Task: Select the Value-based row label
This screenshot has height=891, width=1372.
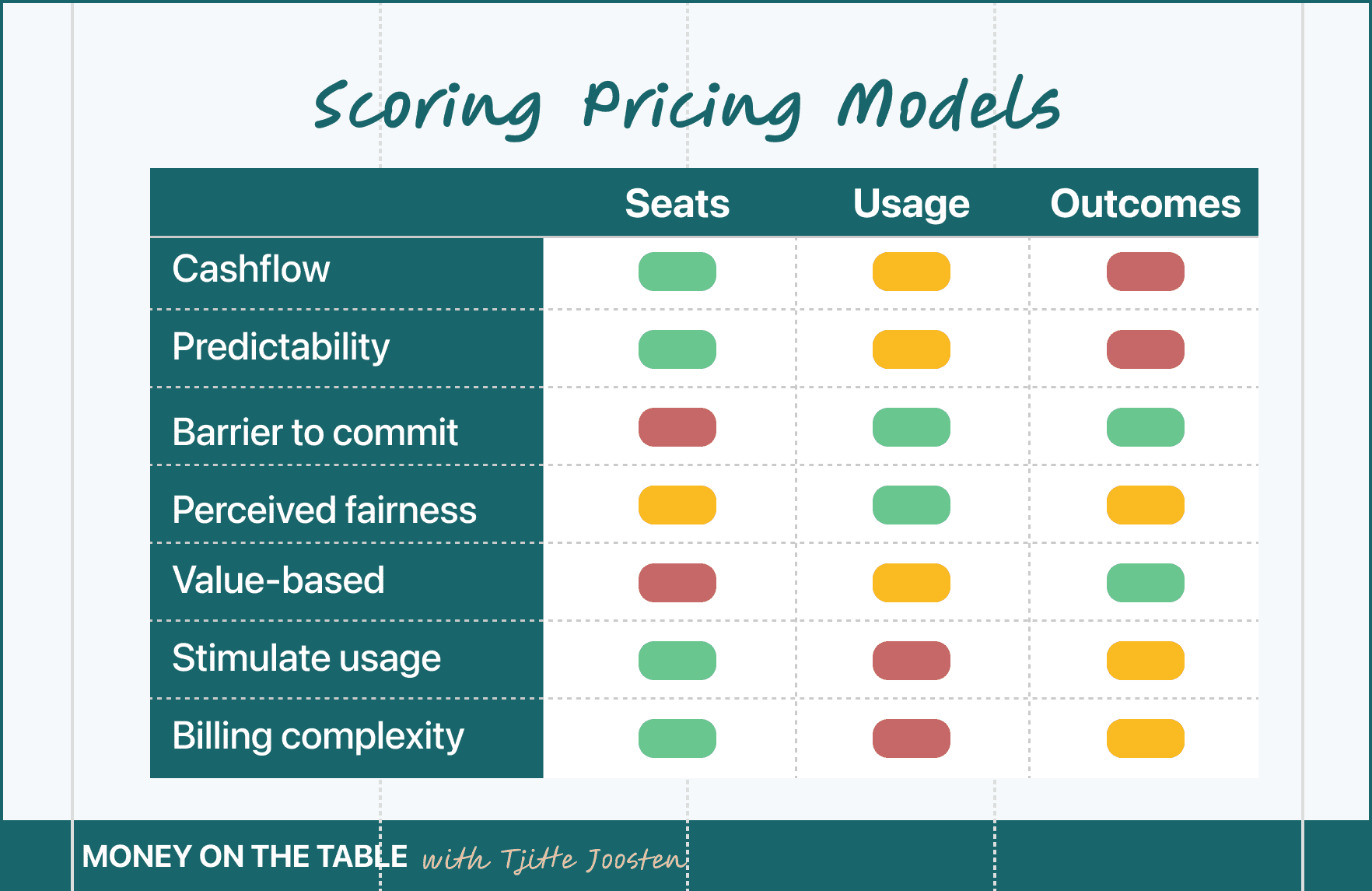Action: [x=278, y=580]
